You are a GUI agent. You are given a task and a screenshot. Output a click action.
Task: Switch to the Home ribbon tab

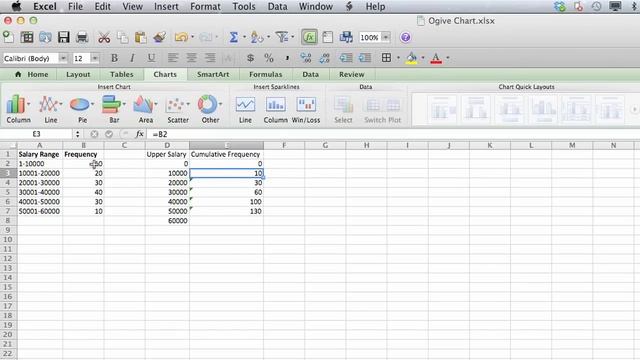[x=32, y=74]
